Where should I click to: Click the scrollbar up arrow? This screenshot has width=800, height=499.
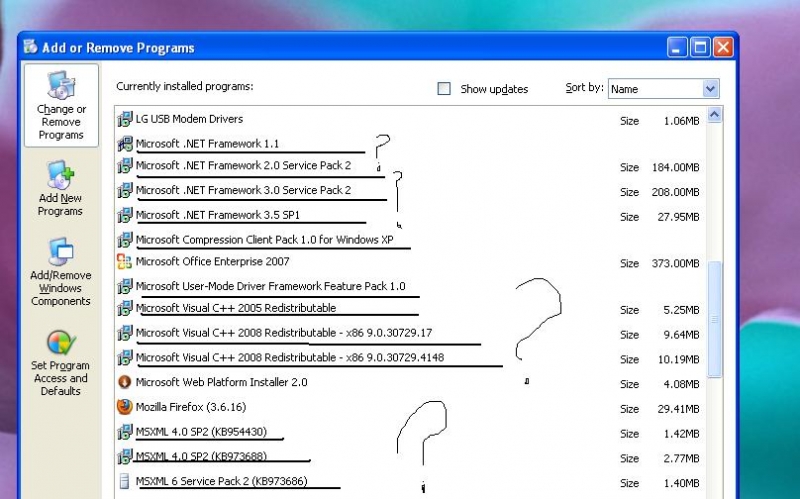[714, 115]
